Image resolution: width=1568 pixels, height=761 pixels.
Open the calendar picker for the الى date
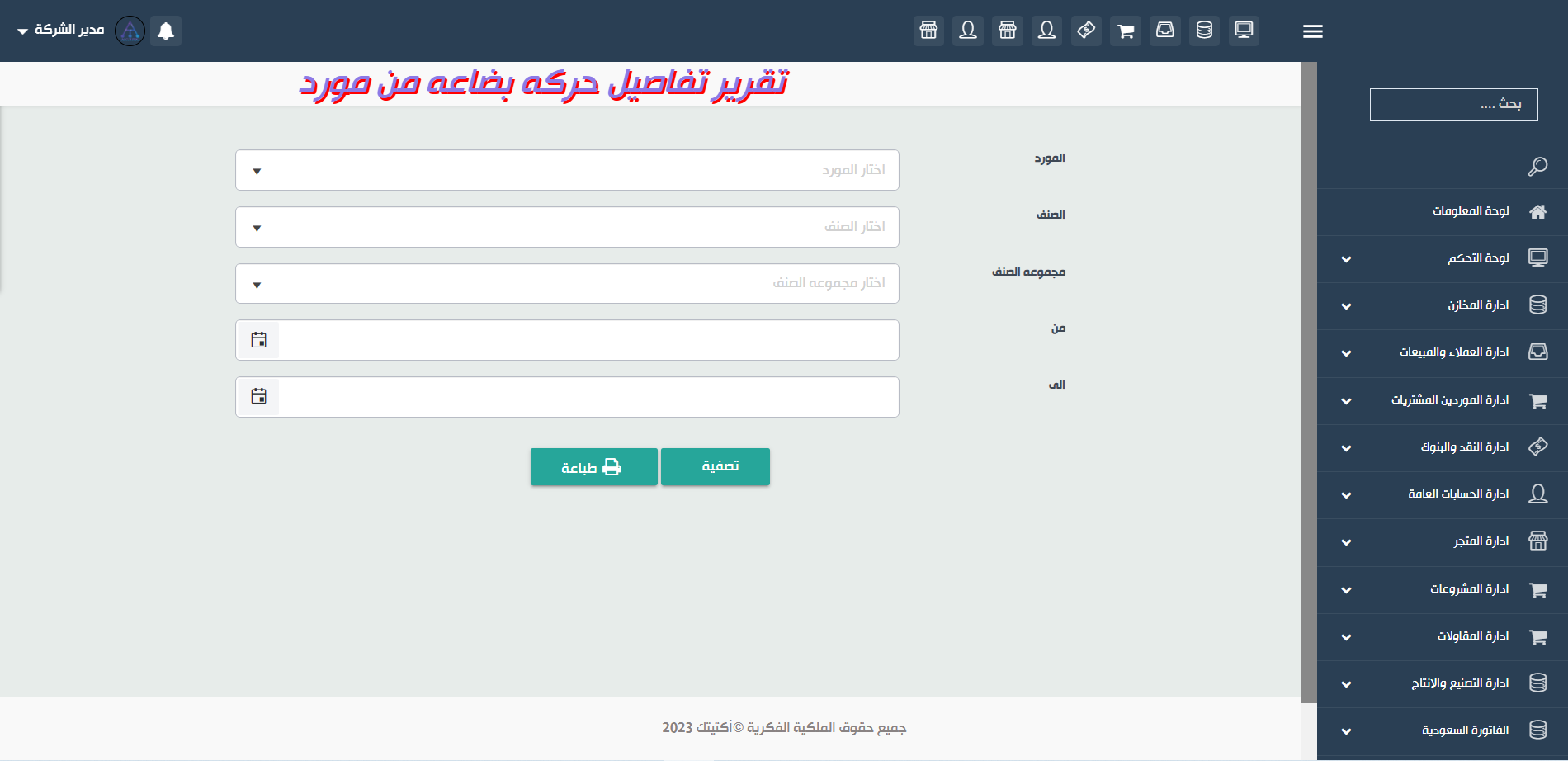coord(258,397)
